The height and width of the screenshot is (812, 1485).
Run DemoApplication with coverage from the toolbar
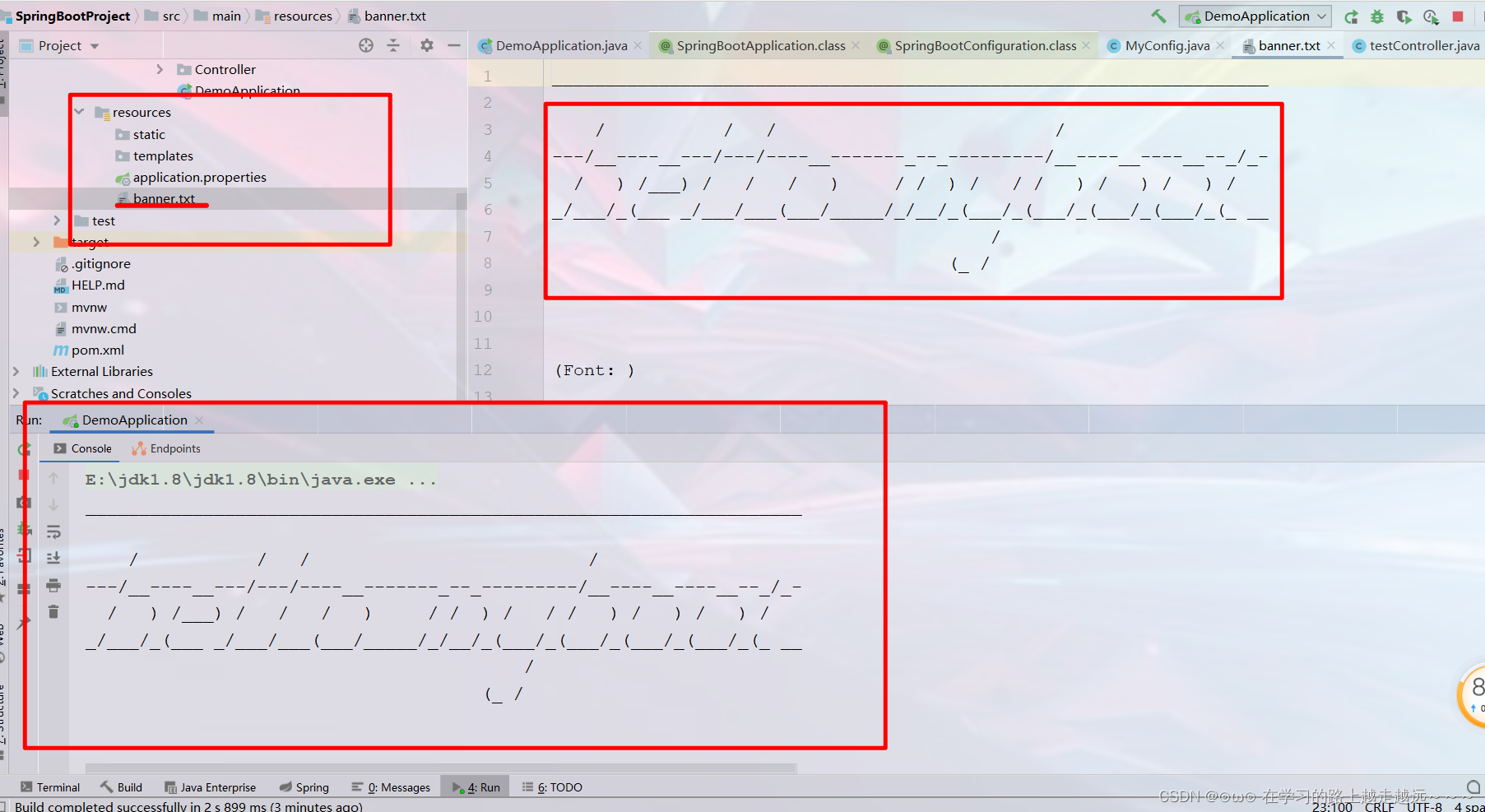point(1404,16)
